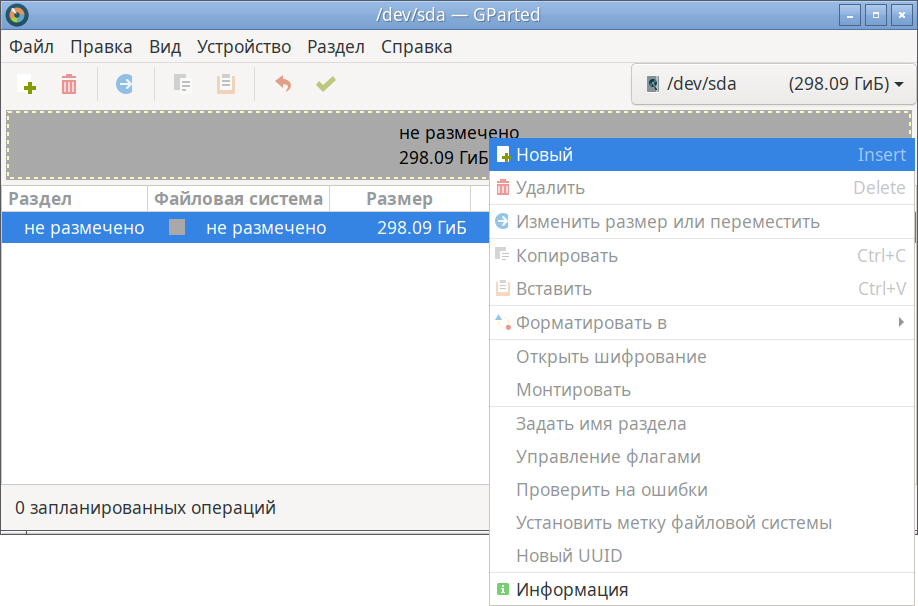Click the 0 запланированных операций status text

[x=145, y=508]
